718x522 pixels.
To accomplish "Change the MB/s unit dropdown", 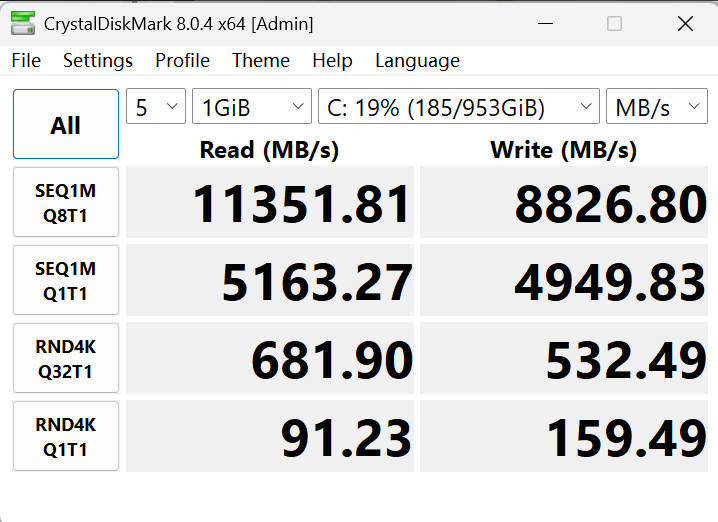I will click(x=656, y=108).
